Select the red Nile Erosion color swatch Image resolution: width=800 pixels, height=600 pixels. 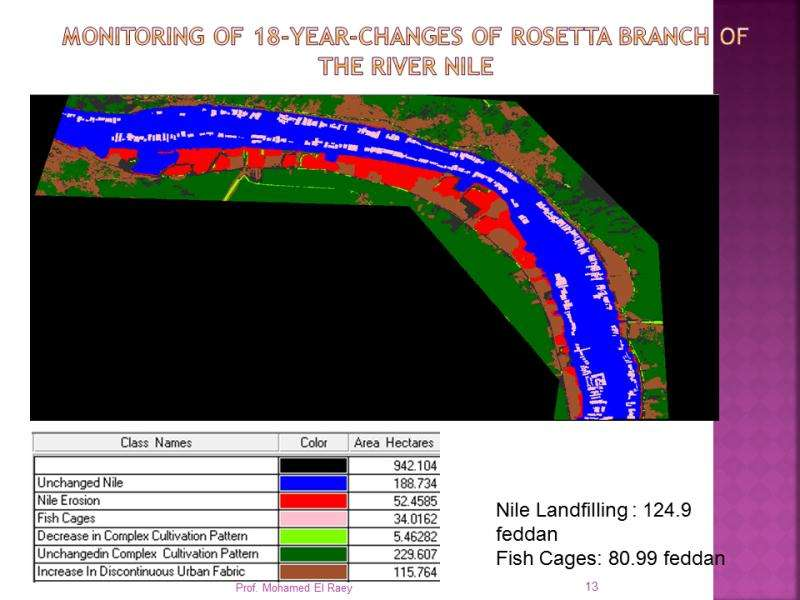(313, 501)
